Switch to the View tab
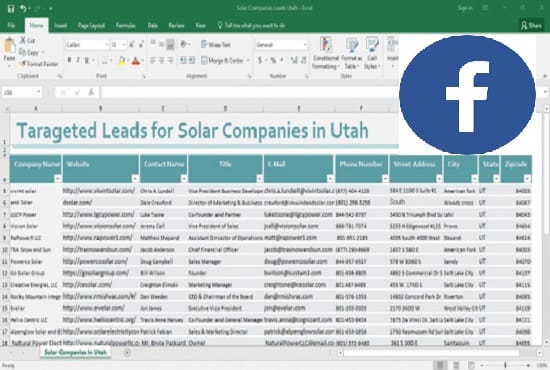 pos(200,25)
